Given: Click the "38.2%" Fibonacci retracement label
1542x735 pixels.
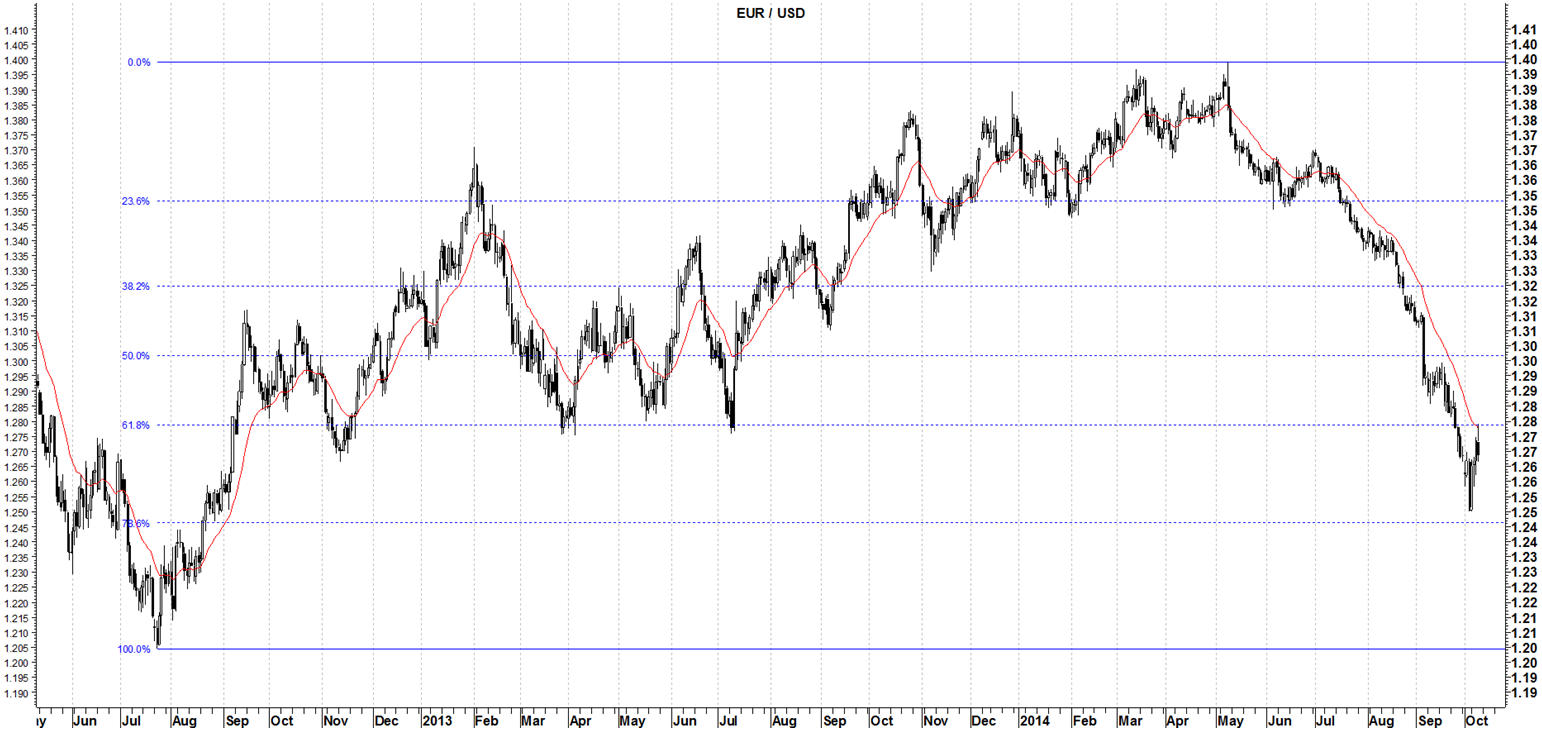Looking at the screenshot, I should 136,286.
